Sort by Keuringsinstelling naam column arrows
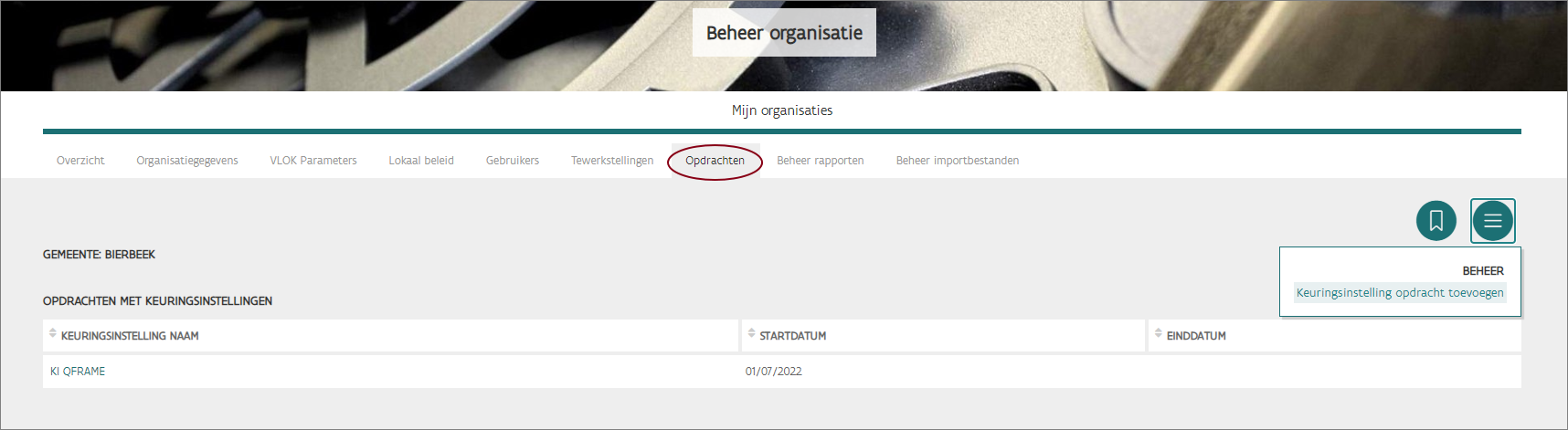The width and height of the screenshot is (1568, 430). click(x=53, y=334)
